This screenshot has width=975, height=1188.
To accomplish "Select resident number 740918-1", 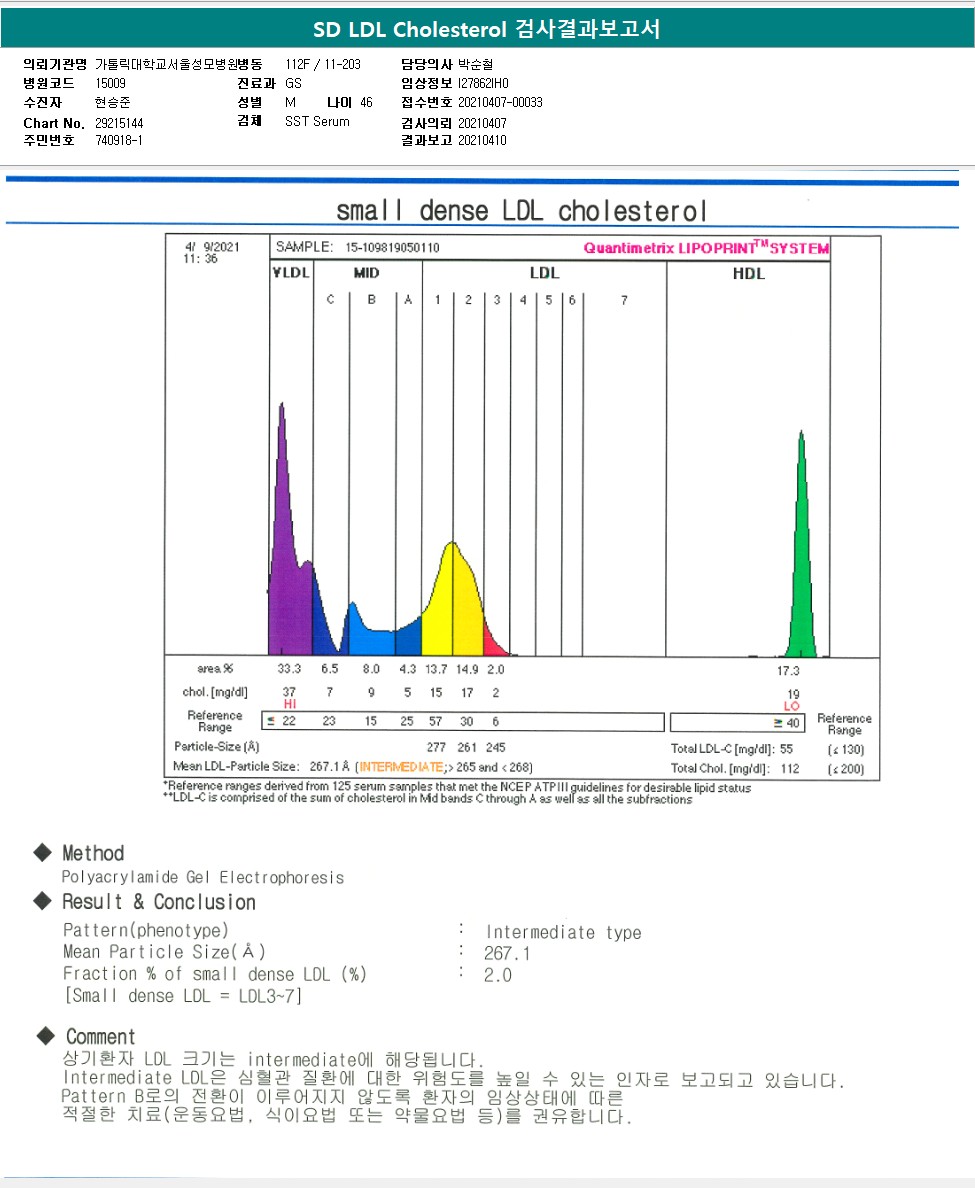I will coord(119,140).
